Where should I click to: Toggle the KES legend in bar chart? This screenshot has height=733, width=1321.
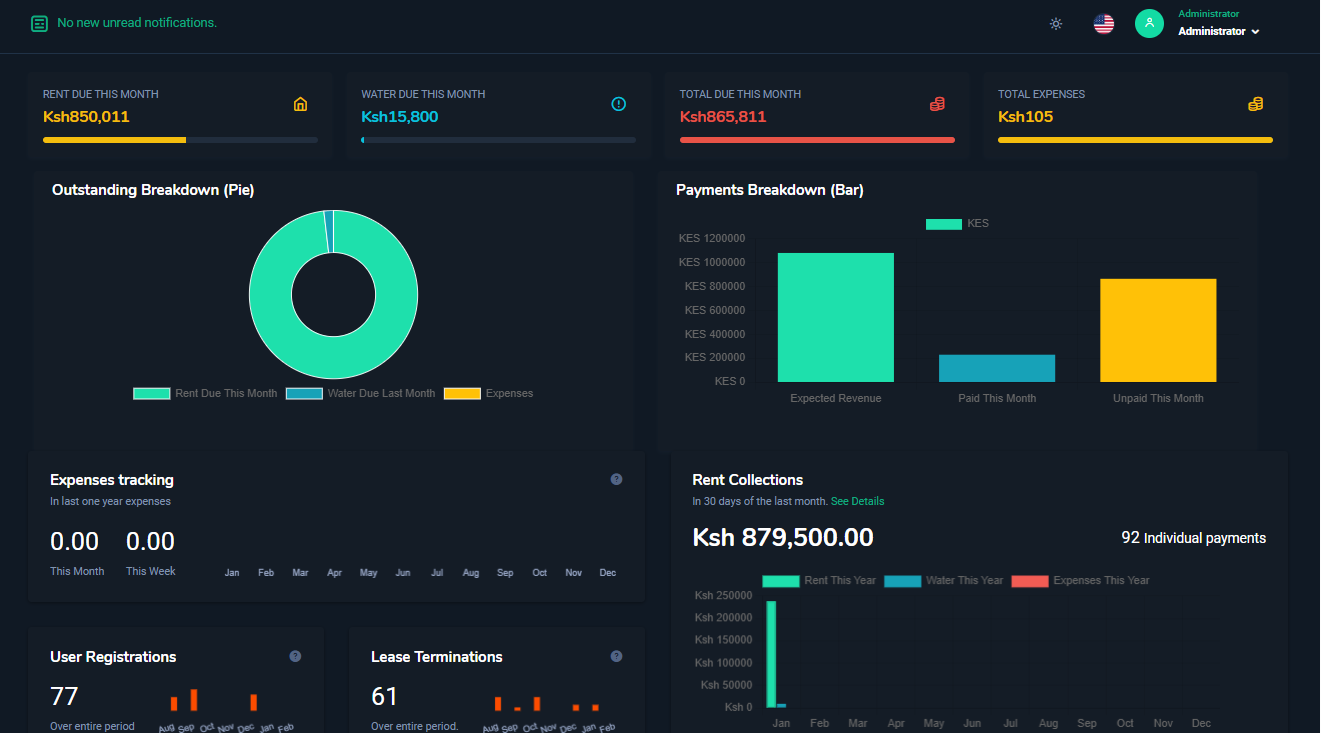[x=957, y=223]
